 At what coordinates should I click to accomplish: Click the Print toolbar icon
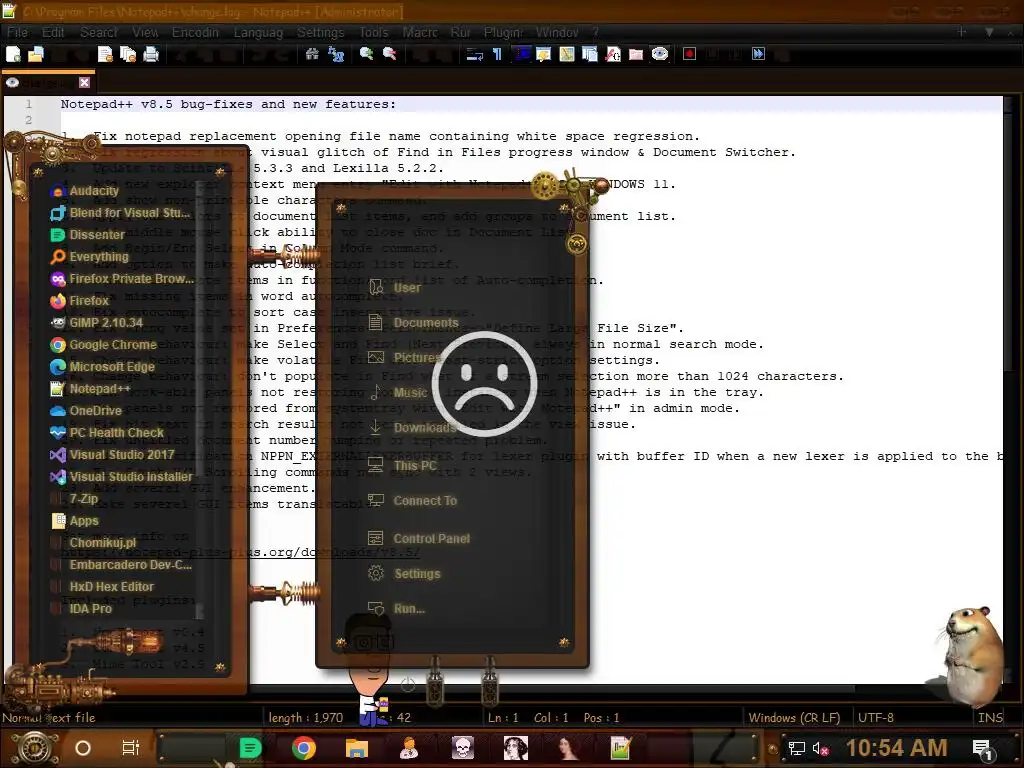point(151,54)
